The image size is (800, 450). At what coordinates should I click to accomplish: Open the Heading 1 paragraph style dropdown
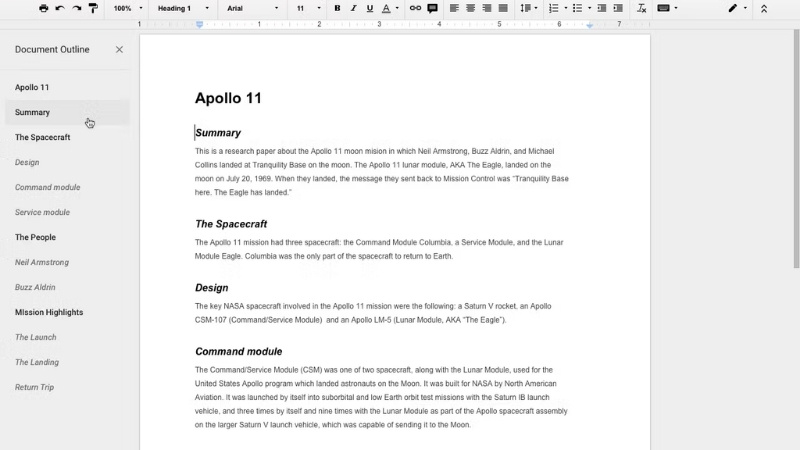(x=180, y=8)
